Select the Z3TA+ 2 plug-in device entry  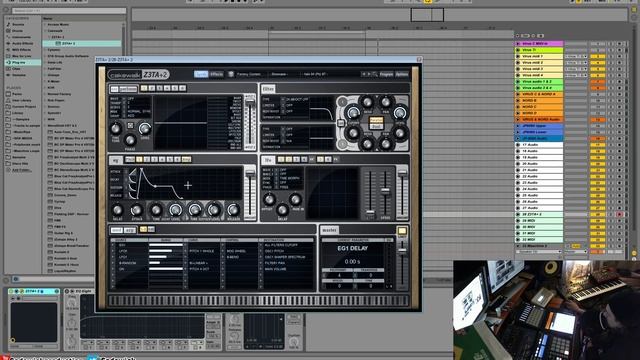tap(82, 43)
